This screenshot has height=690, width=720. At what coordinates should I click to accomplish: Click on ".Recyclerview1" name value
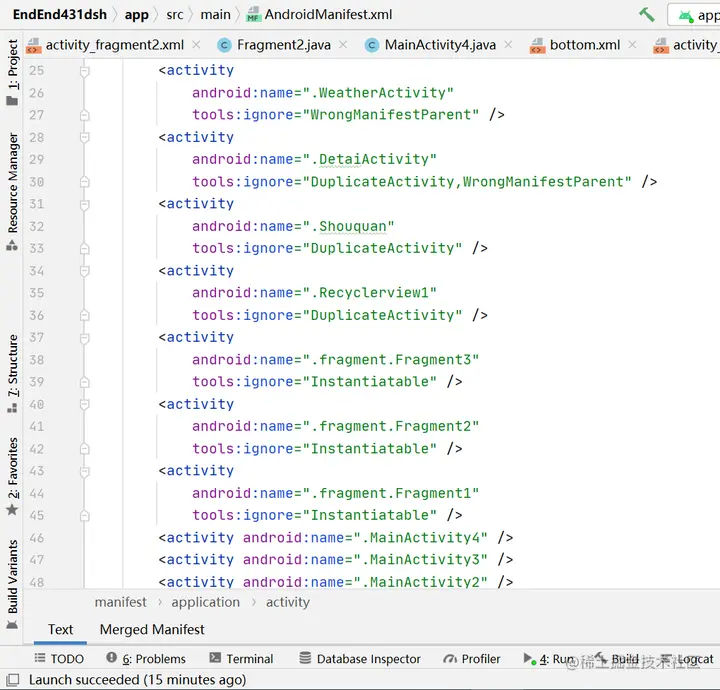(x=370, y=293)
